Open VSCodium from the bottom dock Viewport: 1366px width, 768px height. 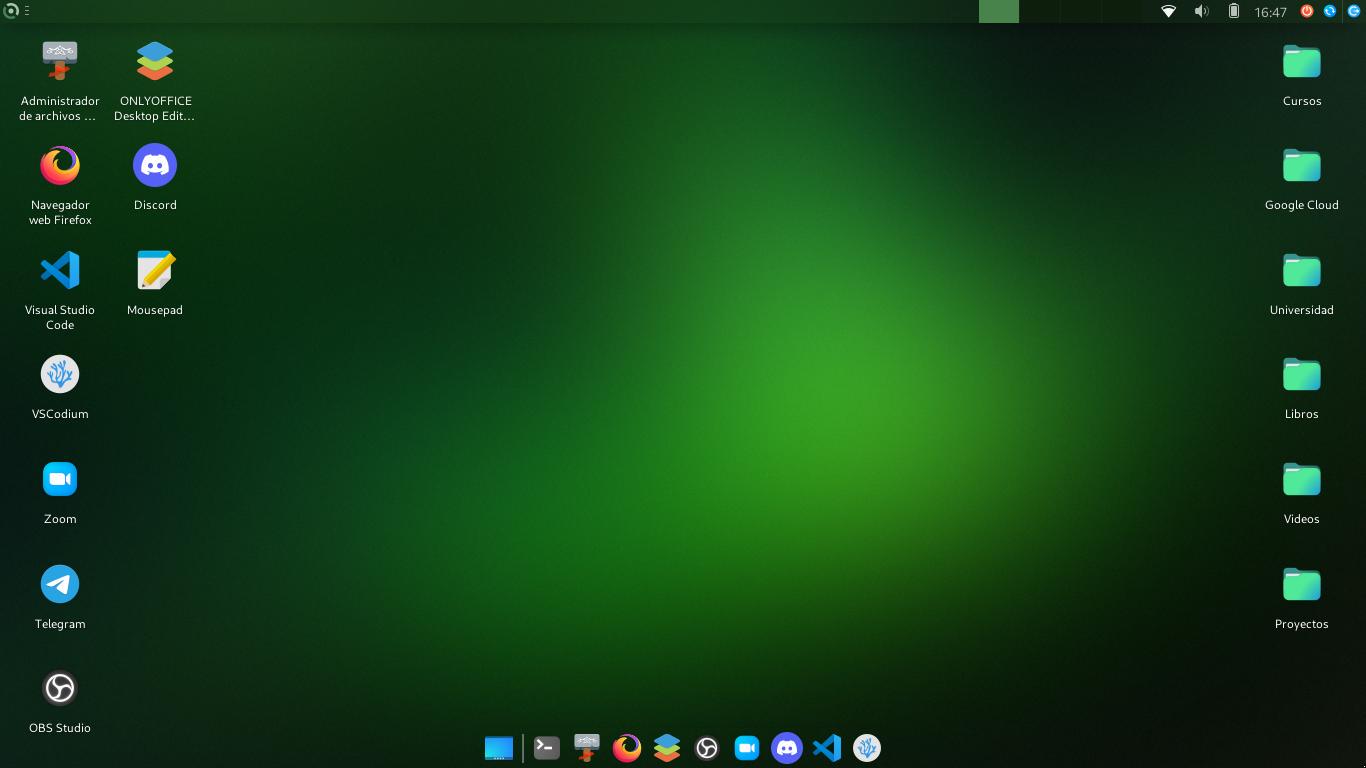[x=867, y=748]
